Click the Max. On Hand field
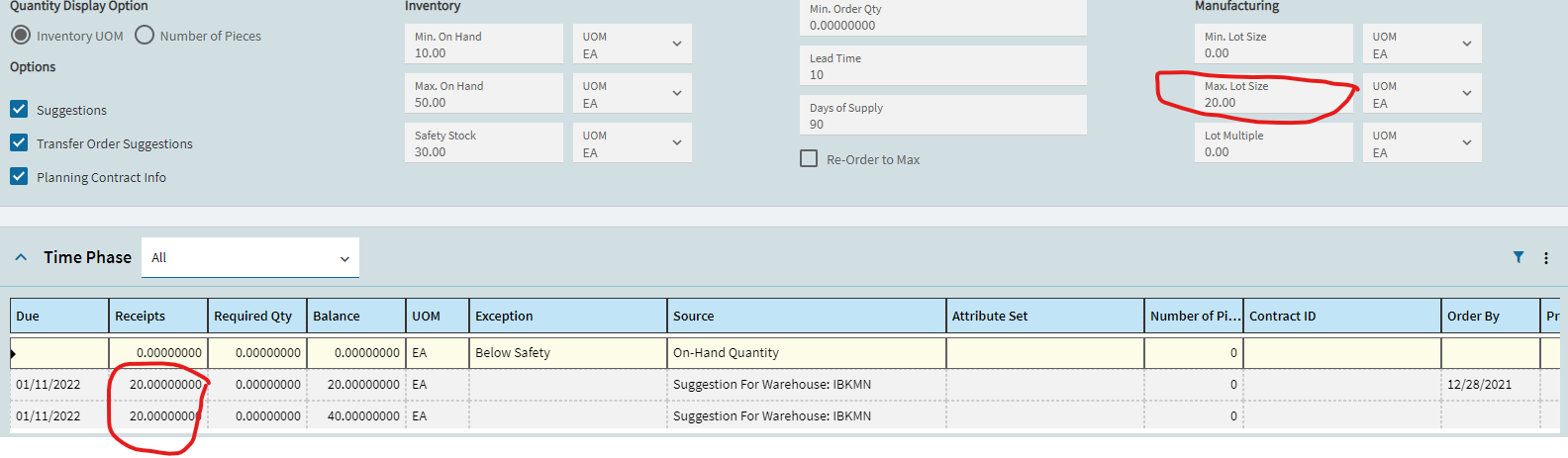The image size is (1568, 458). pos(484,93)
